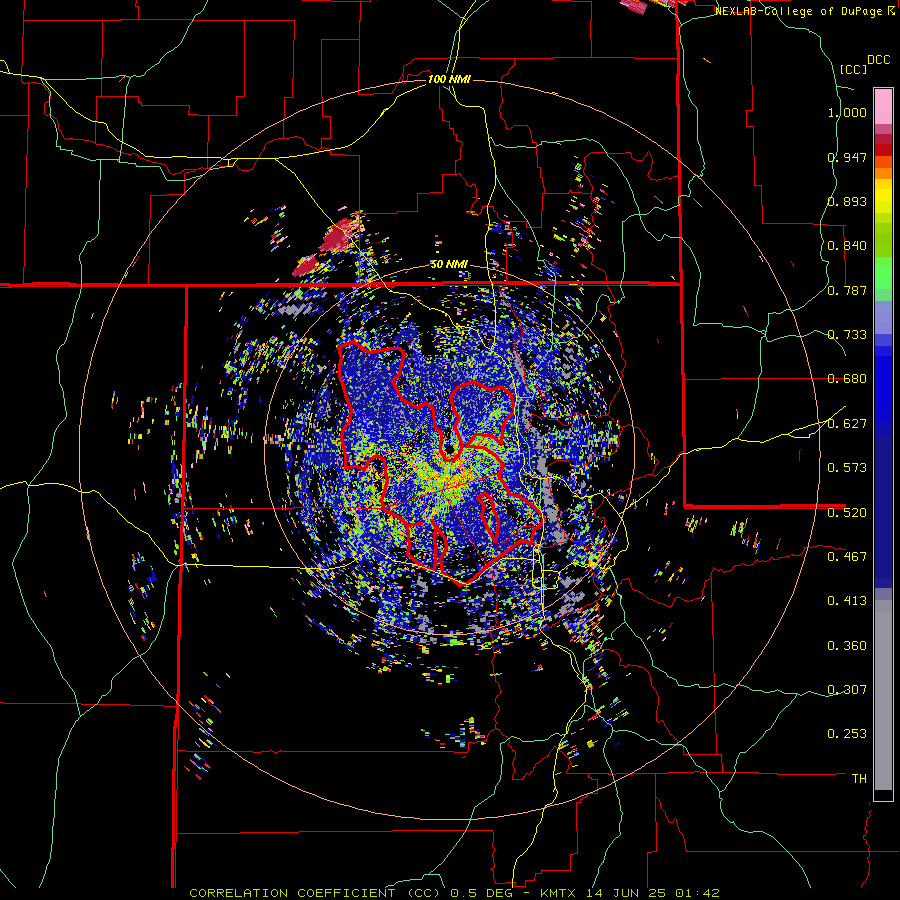Click the 0.840 scale value
This screenshot has width=900, height=900.
tap(847, 246)
